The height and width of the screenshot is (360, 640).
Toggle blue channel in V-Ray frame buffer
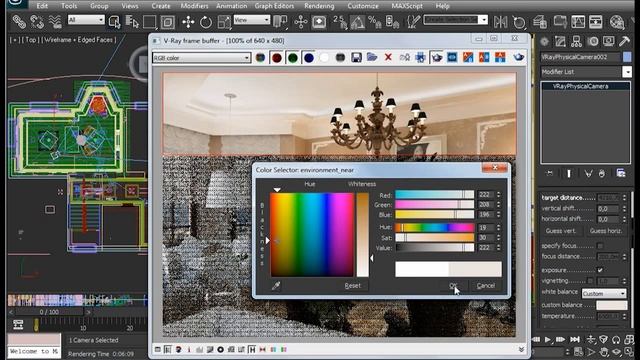pyautogui.click(x=309, y=58)
